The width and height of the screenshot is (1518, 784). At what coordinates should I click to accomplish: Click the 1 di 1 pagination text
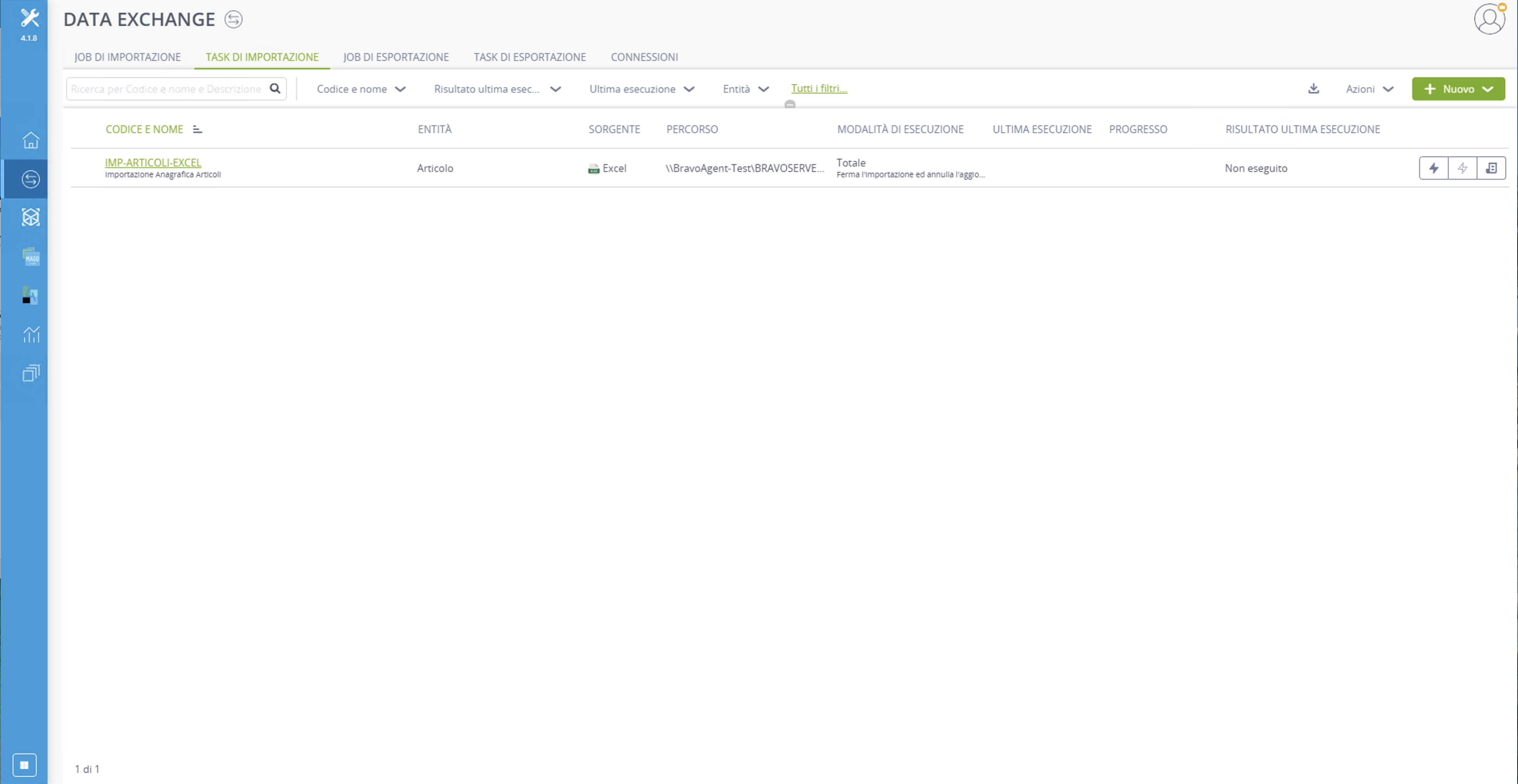coord(87,769)
